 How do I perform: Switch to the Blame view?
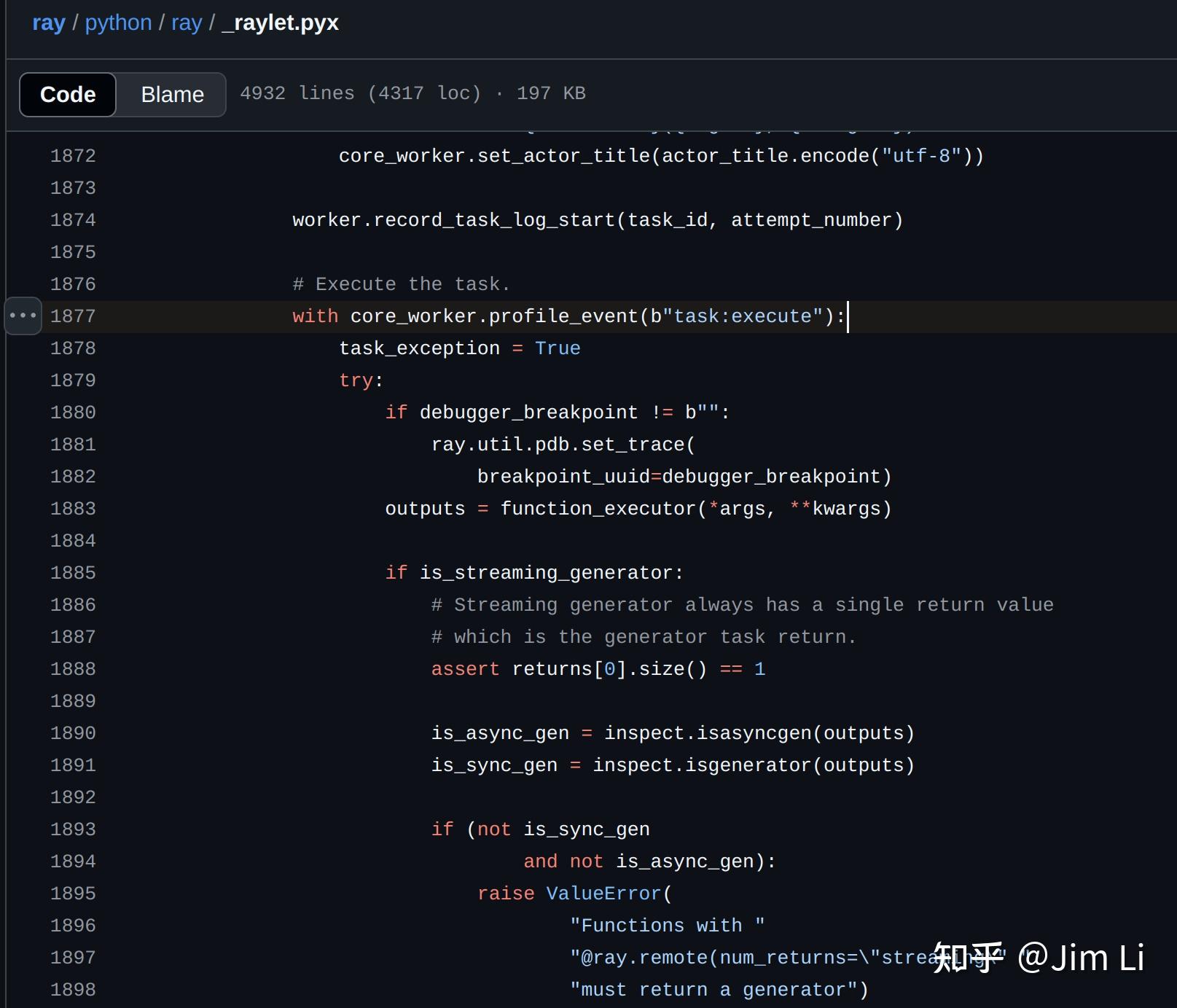172,95
